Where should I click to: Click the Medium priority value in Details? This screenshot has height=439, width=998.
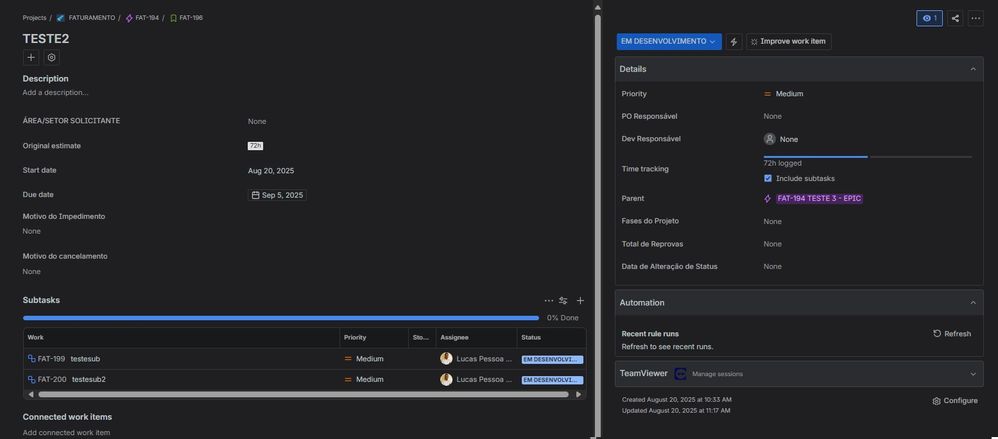[x=784, y=94]
